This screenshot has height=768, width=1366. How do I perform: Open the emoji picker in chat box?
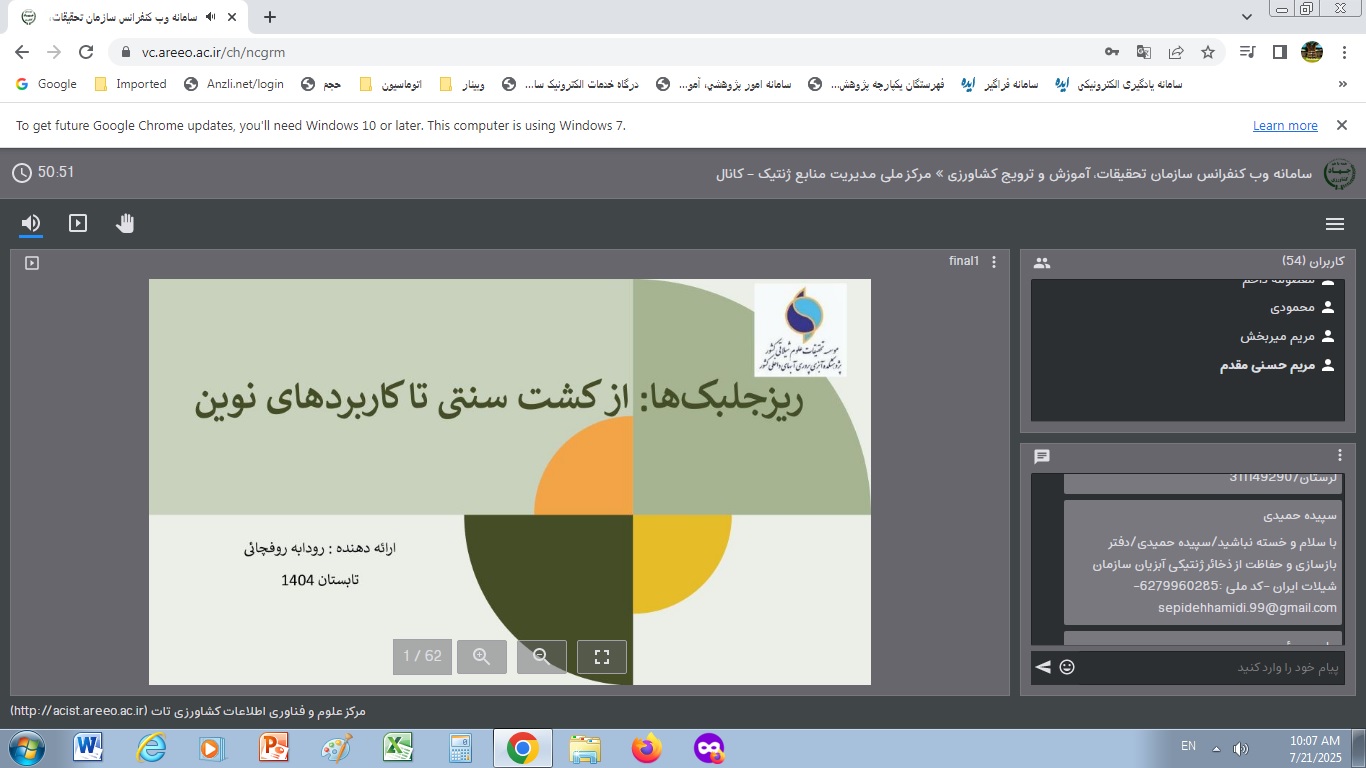click(1067, 667)
